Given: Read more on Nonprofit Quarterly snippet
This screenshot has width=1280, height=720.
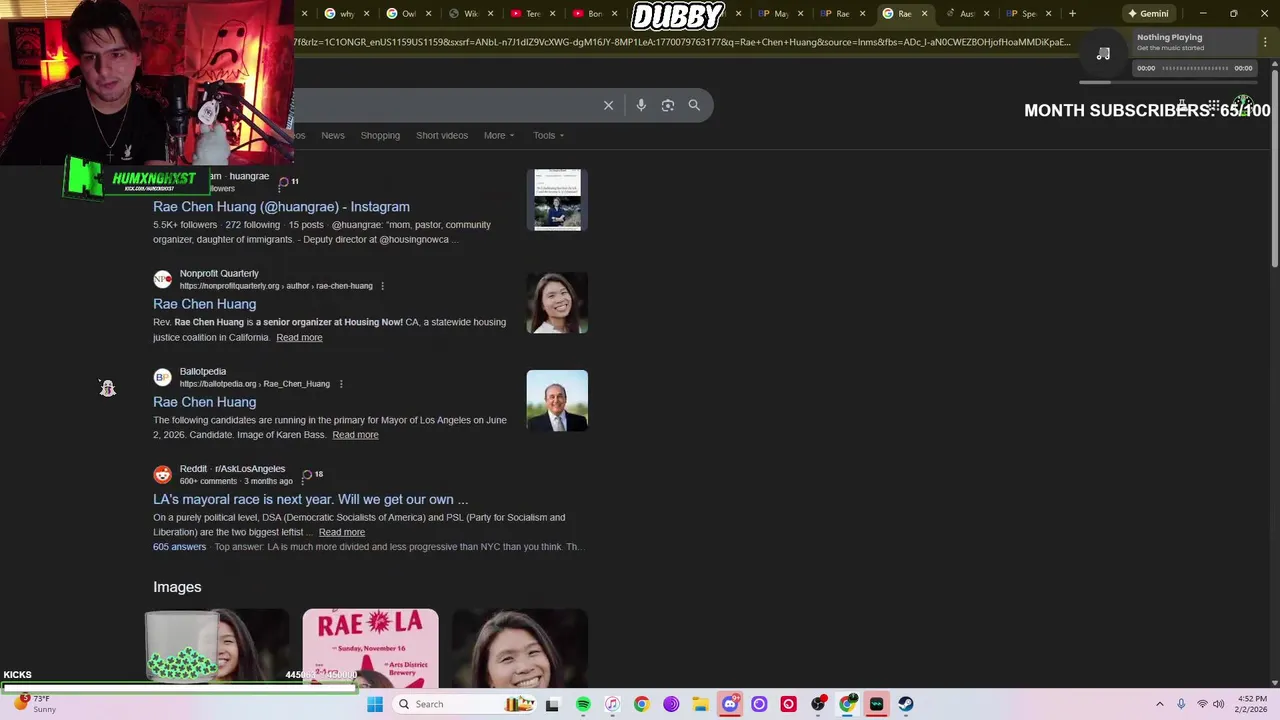Looking at the screenshot, I should pyautogui.click(x=299, y=338).
